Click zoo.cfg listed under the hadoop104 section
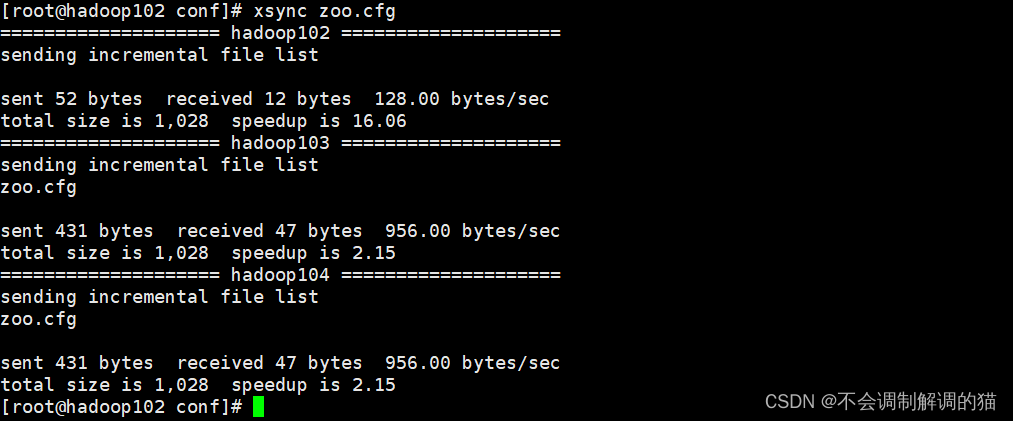Screen dimensions: 1013x421 [38, 319]
